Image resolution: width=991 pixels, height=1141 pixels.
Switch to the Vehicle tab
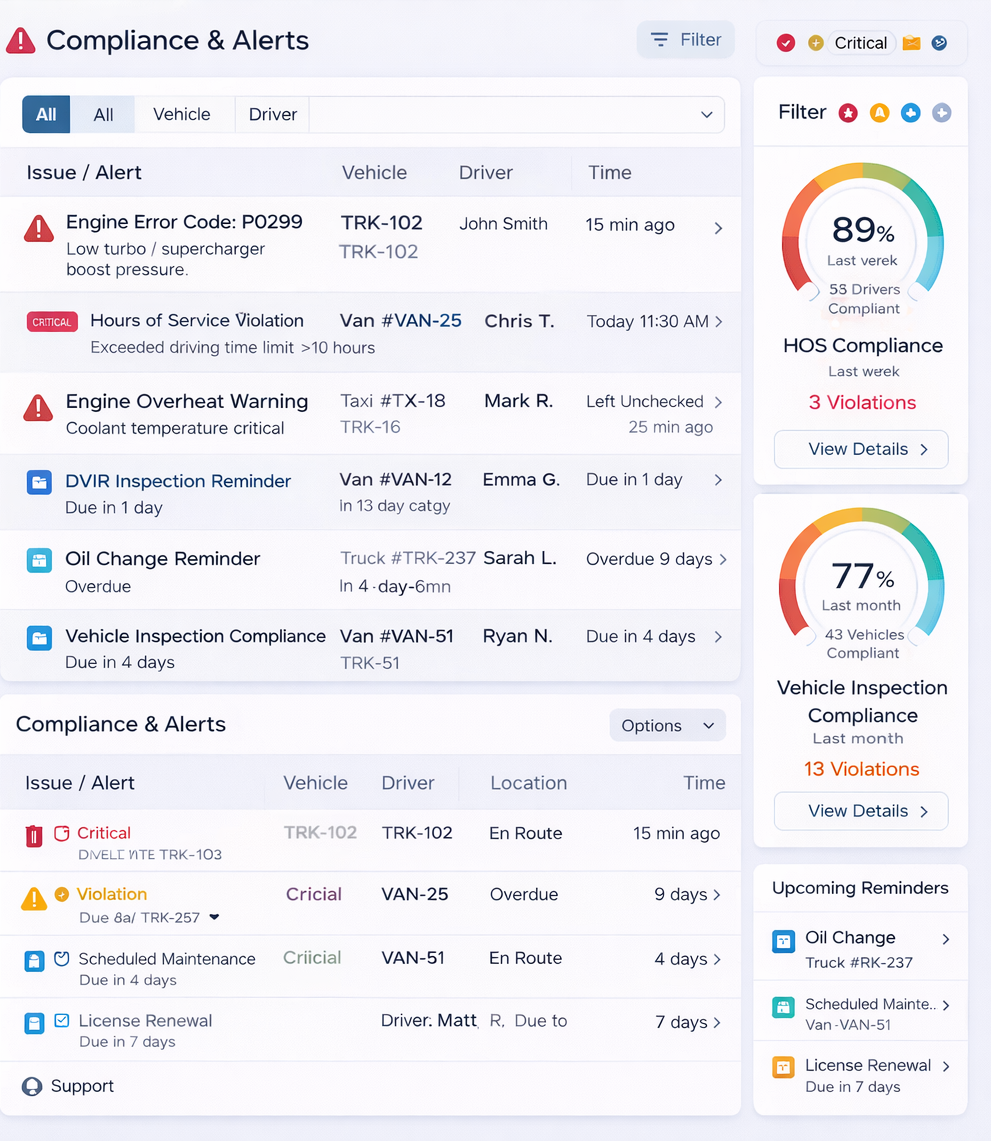(184, 114)
